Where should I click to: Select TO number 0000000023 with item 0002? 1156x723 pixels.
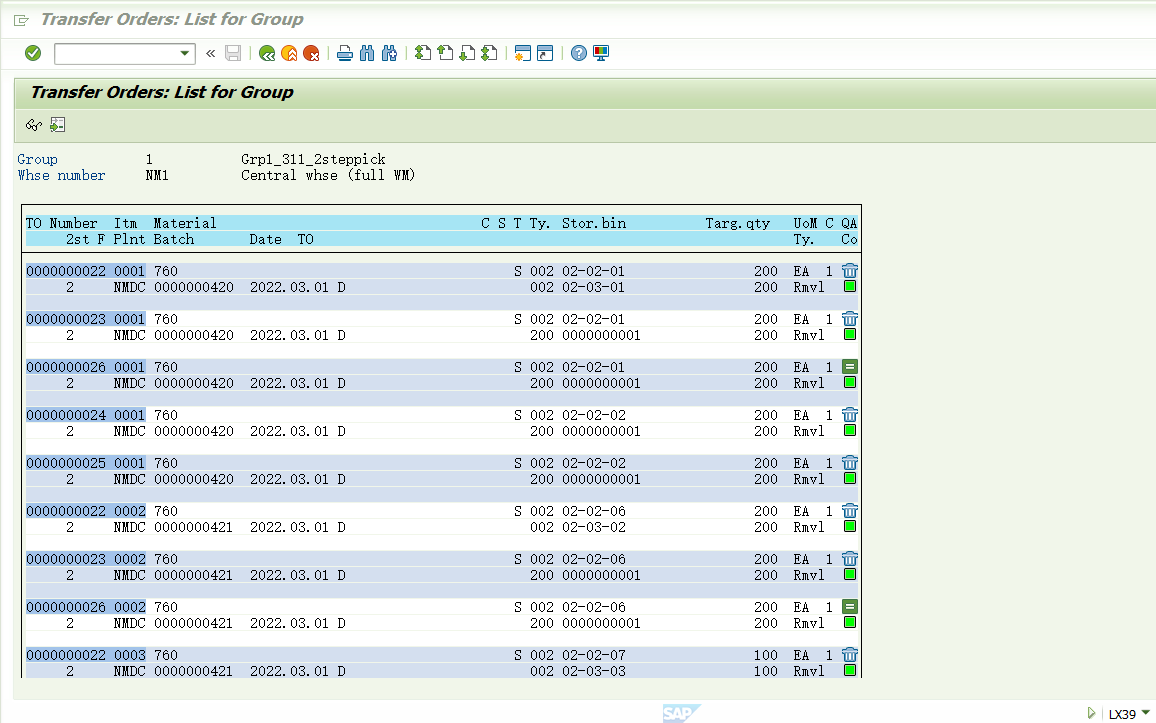click(66, 559)
